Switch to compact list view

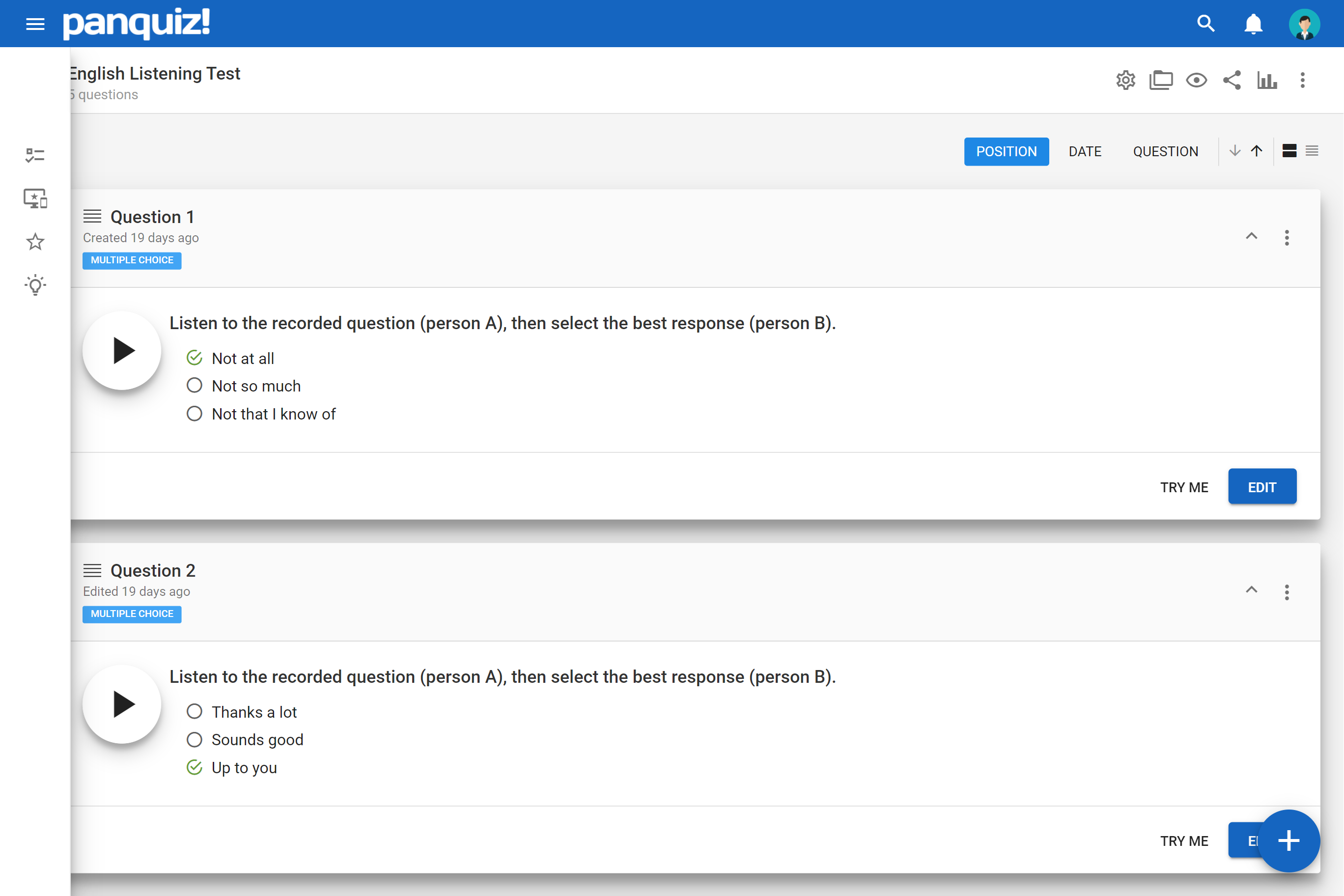[x=1312, y=151]
